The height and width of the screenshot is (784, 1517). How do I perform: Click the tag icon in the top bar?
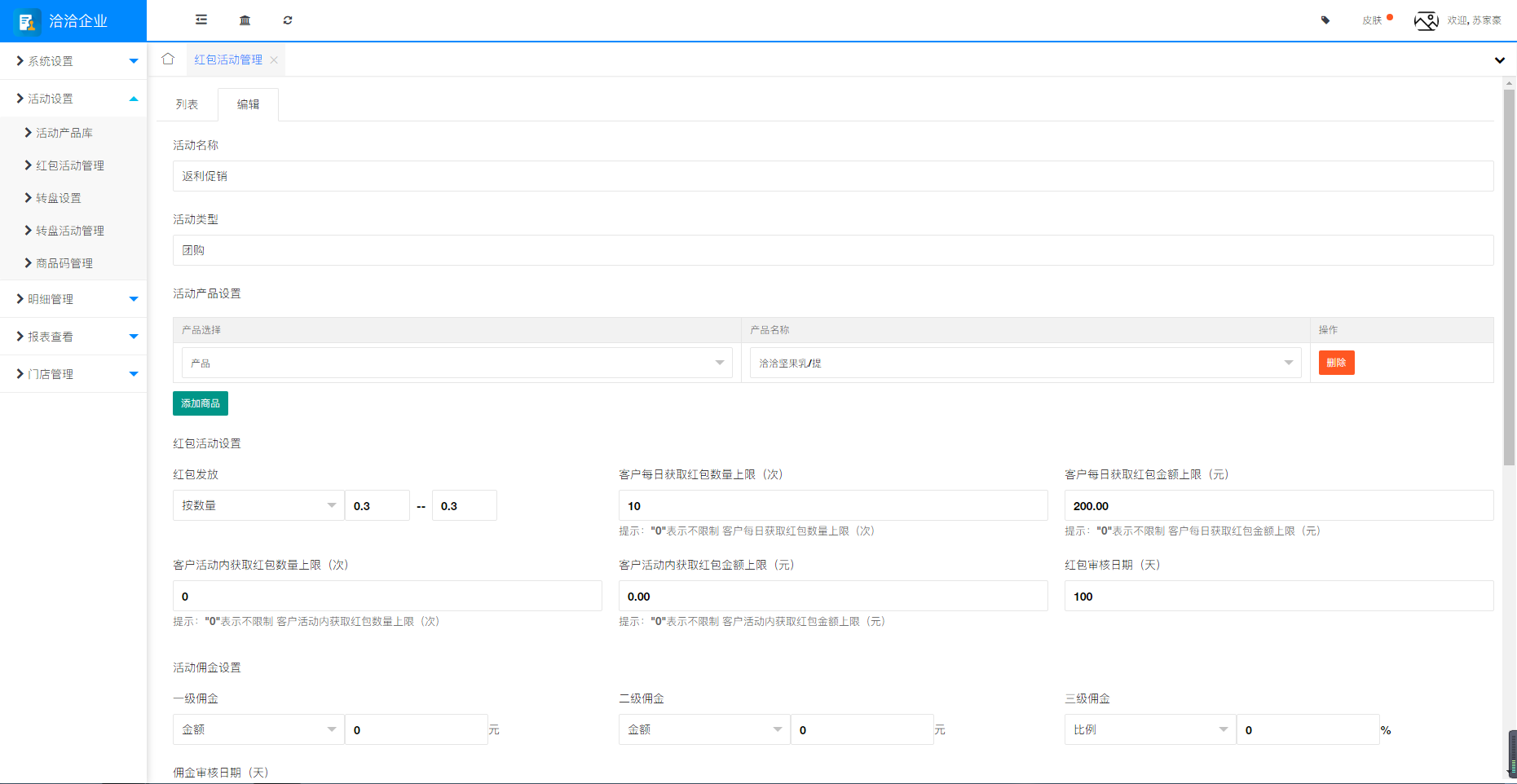(1325, 20)
